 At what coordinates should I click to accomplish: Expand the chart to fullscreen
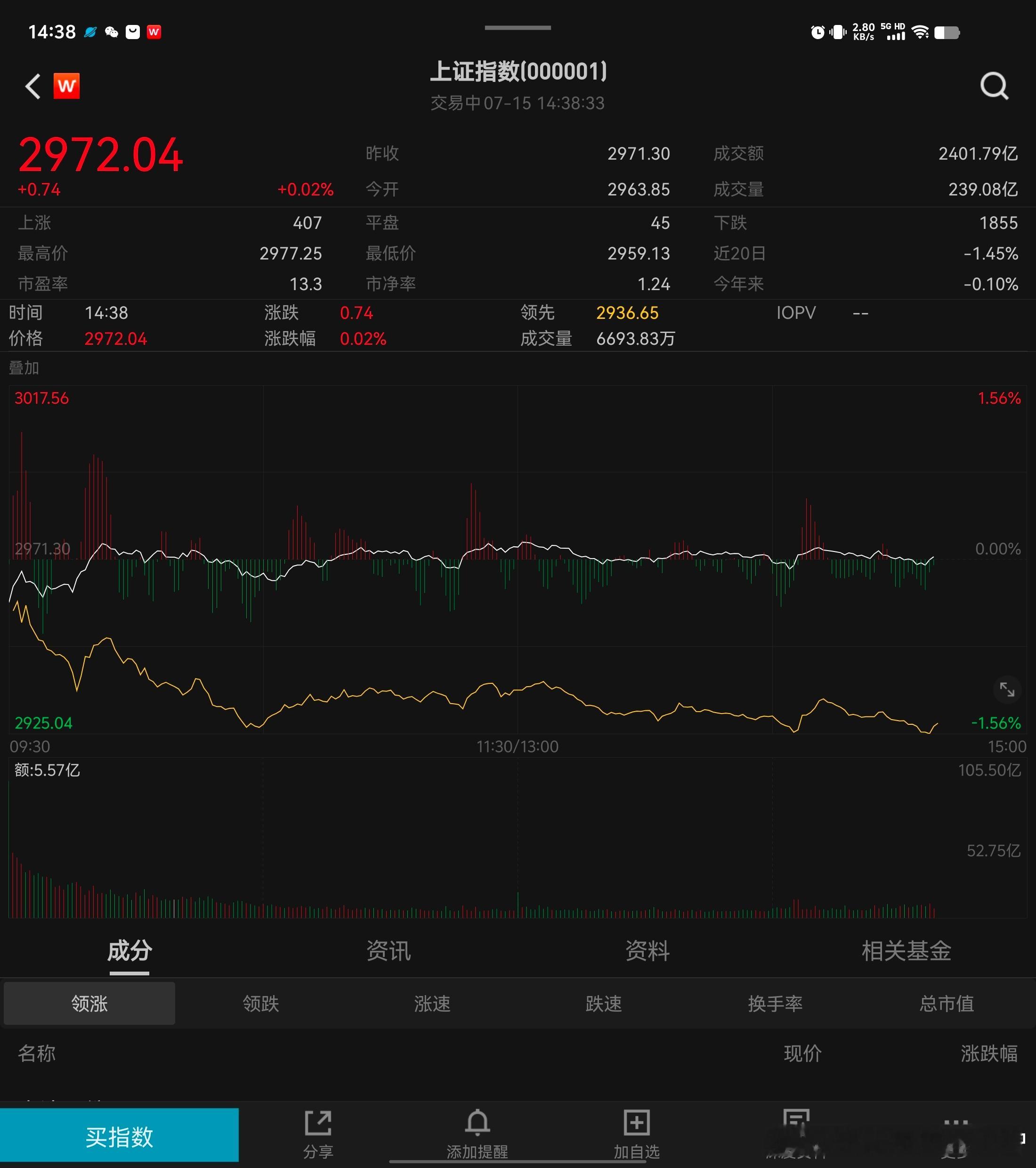1007,689
